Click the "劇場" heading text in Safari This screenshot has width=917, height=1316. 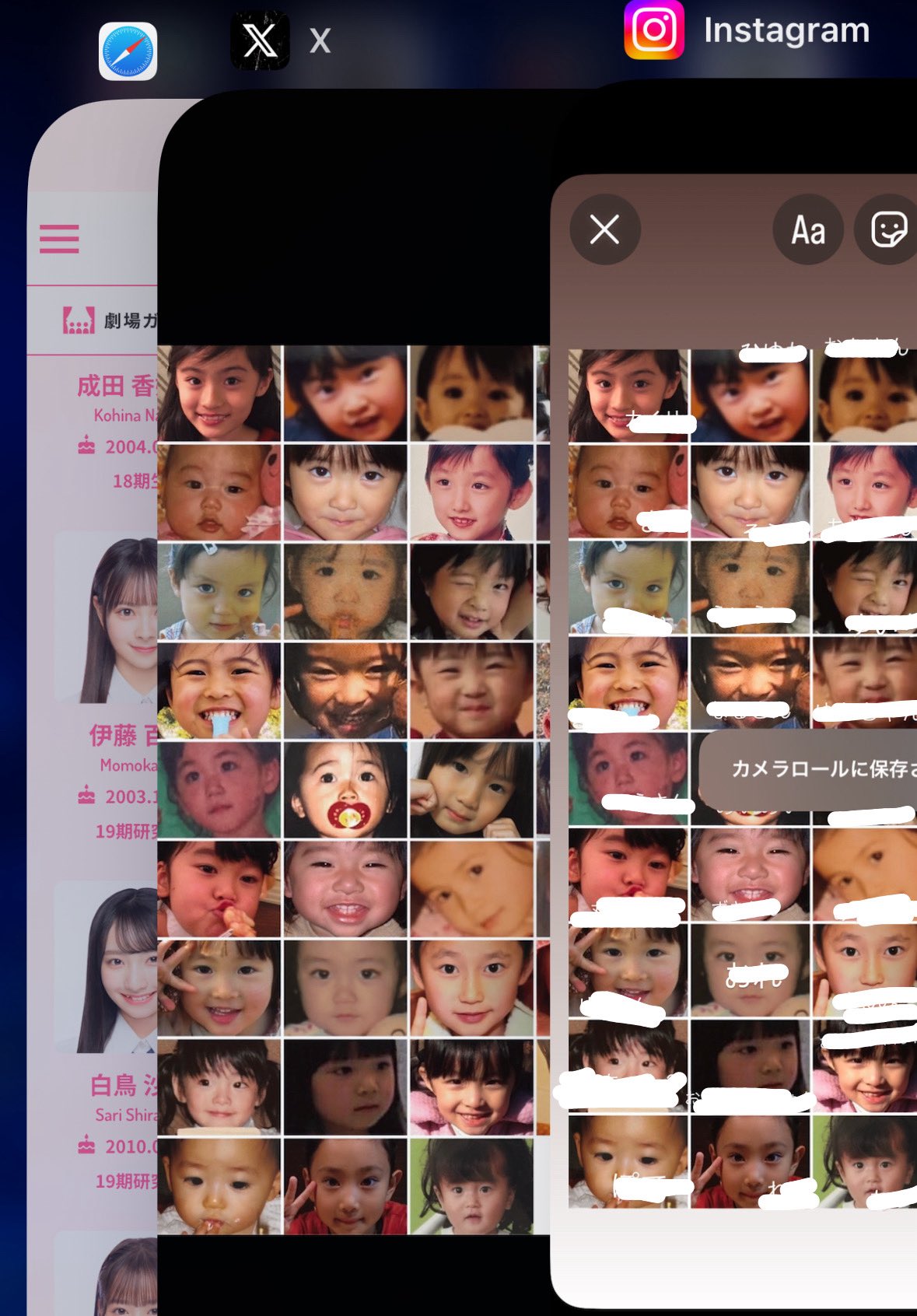pos(122,320)
